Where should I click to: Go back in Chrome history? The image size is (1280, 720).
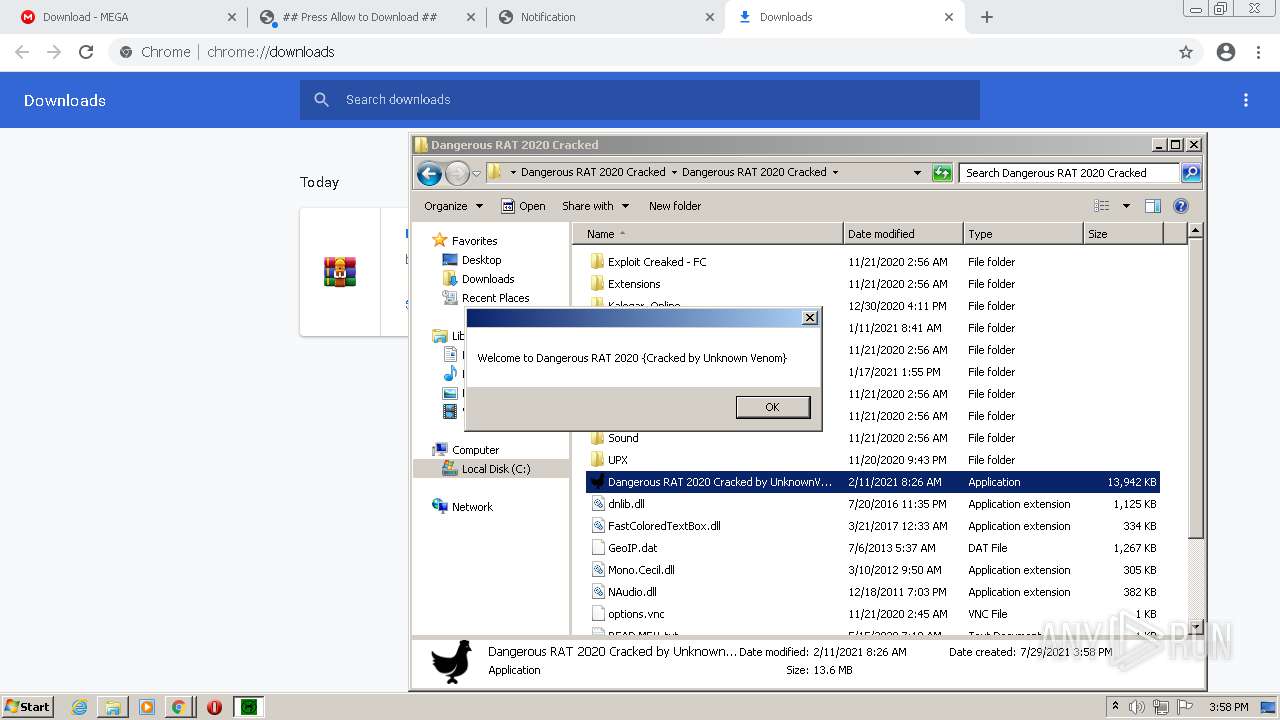pos(22,52)
